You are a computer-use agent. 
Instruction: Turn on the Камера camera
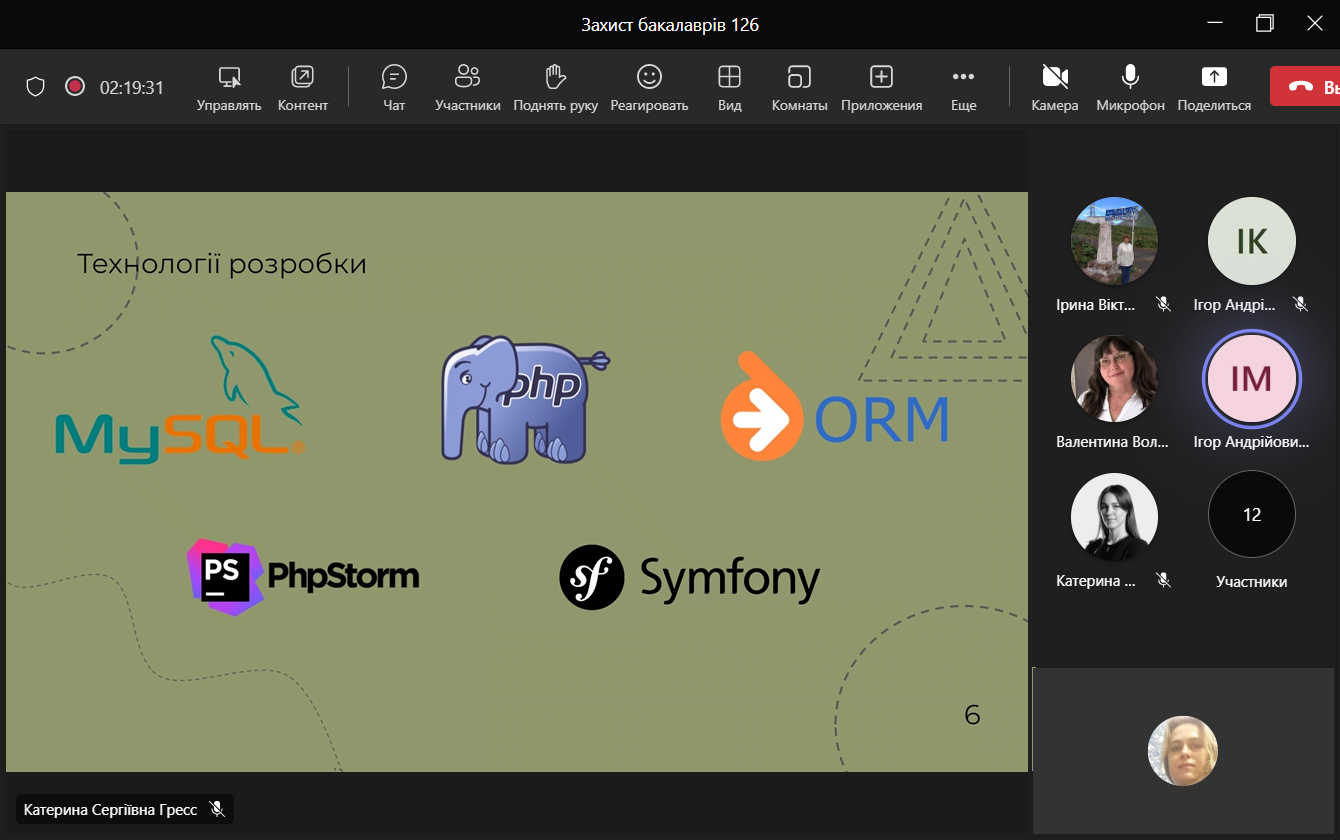[x=1054, y=86]
